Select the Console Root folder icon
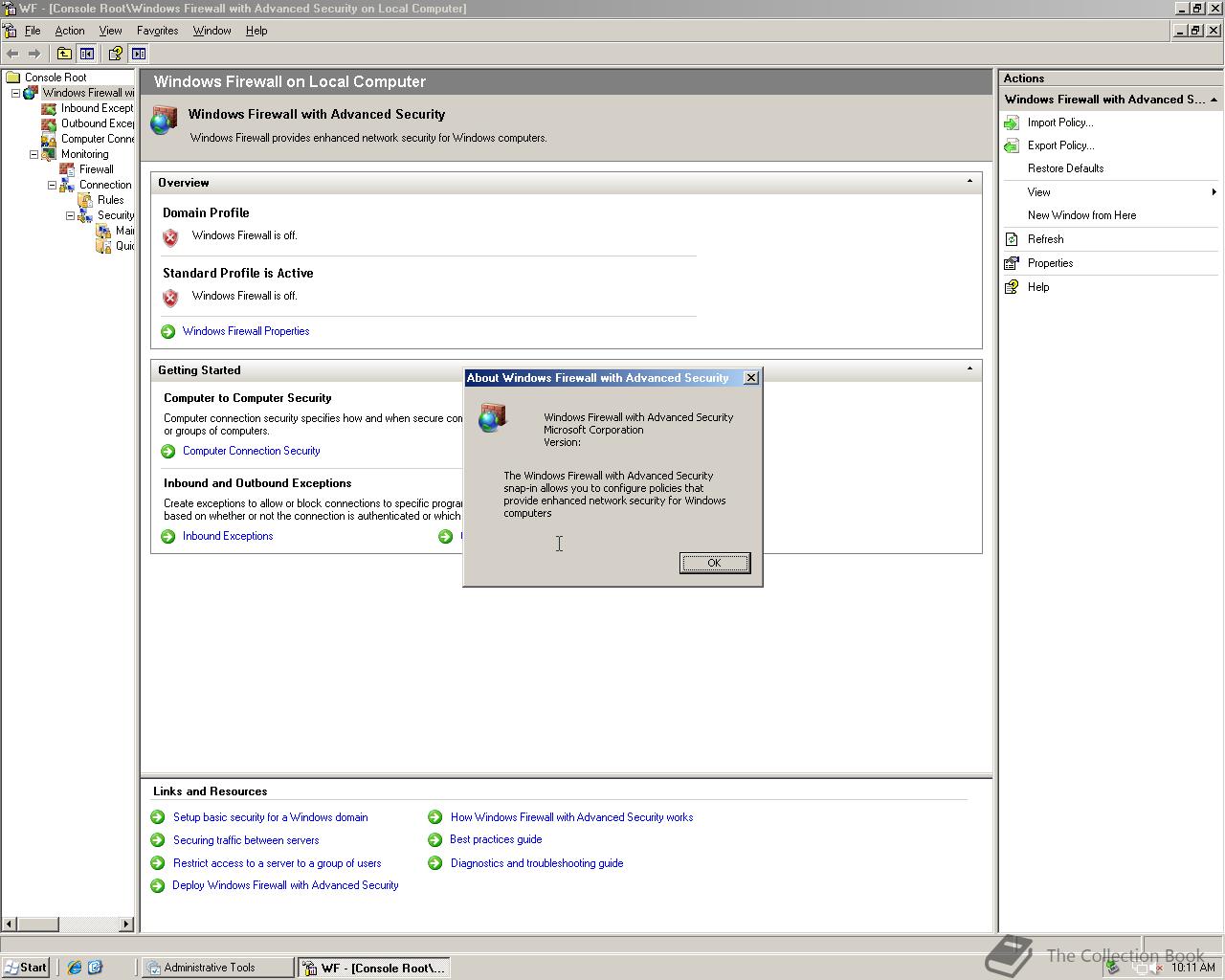1225x980 pixels. (x=13, y=78)
